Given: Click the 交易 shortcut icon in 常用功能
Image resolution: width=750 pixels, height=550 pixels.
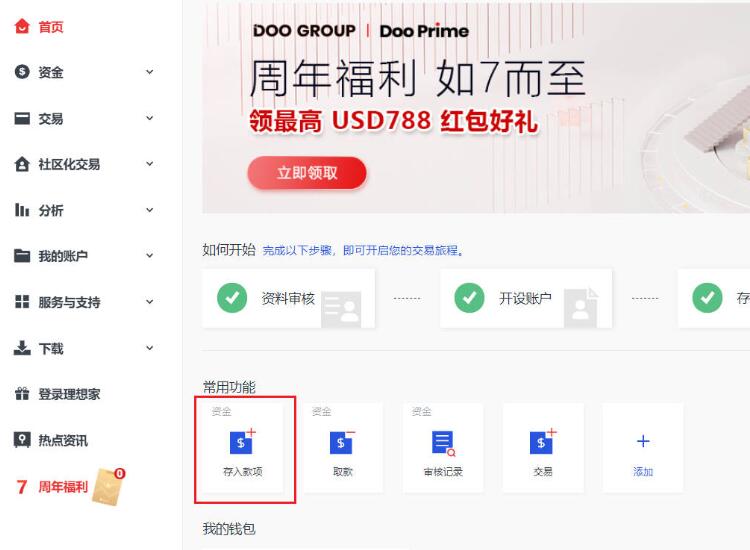Looking at the screenshot, I should tap(543, 442).
